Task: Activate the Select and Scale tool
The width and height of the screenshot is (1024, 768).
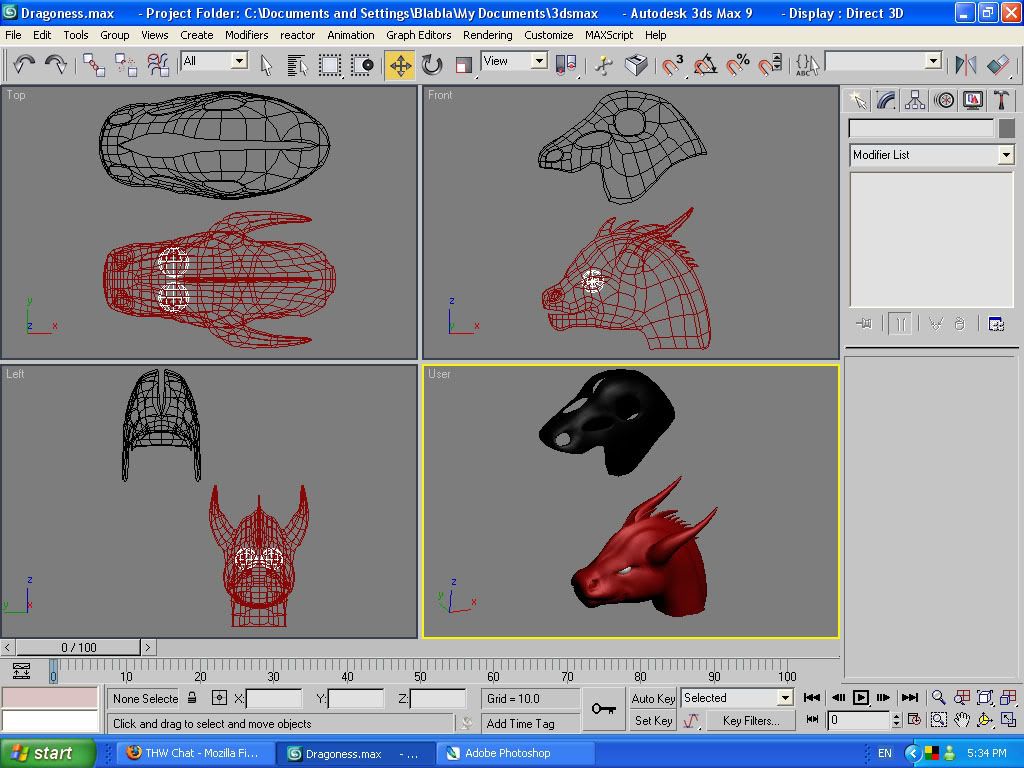Action: (x=464, y=65)
